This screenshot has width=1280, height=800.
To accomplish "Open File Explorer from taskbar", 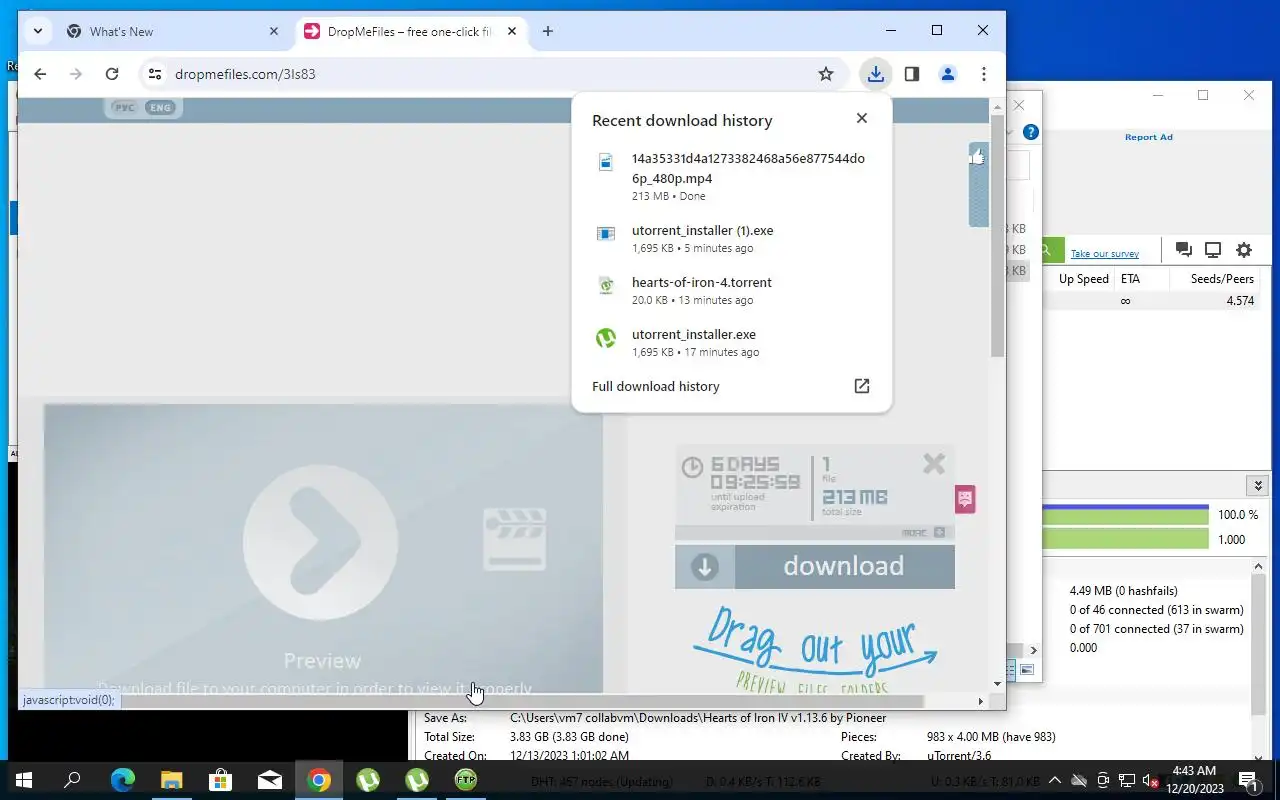I will click(x=171, y=780).
